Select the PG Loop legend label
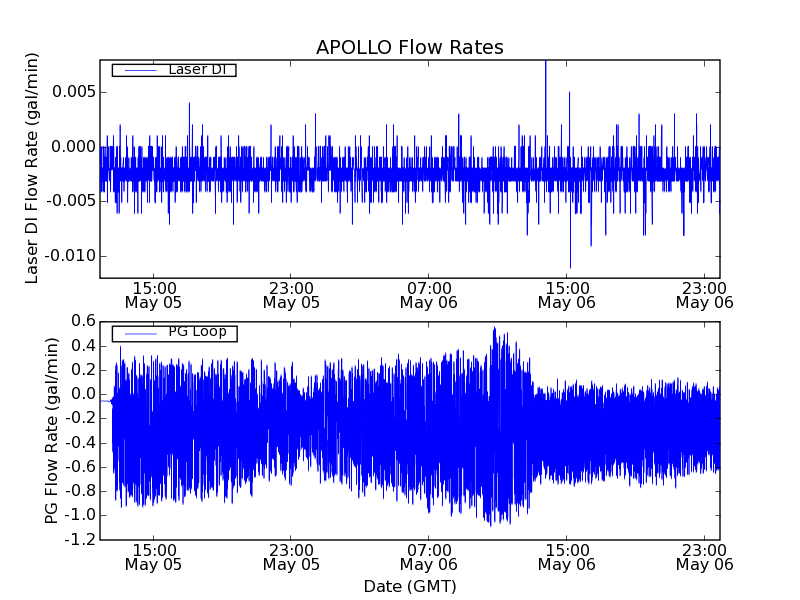 point(197,332)
